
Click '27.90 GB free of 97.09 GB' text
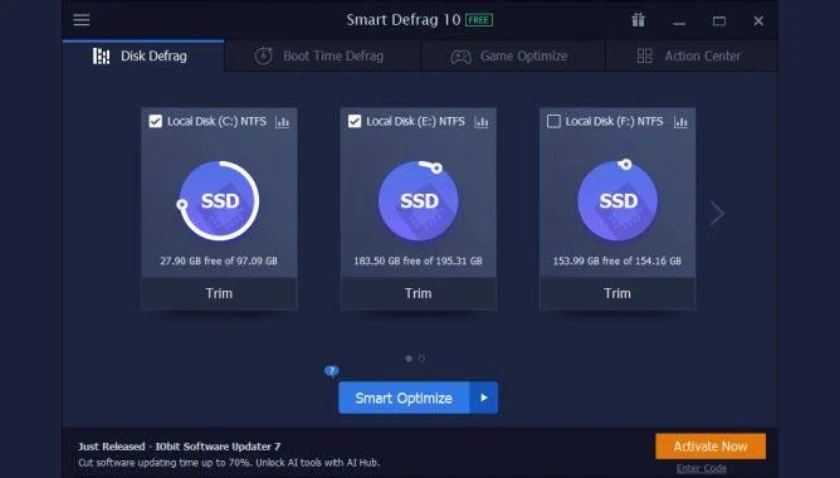click(x=219, y=261)
